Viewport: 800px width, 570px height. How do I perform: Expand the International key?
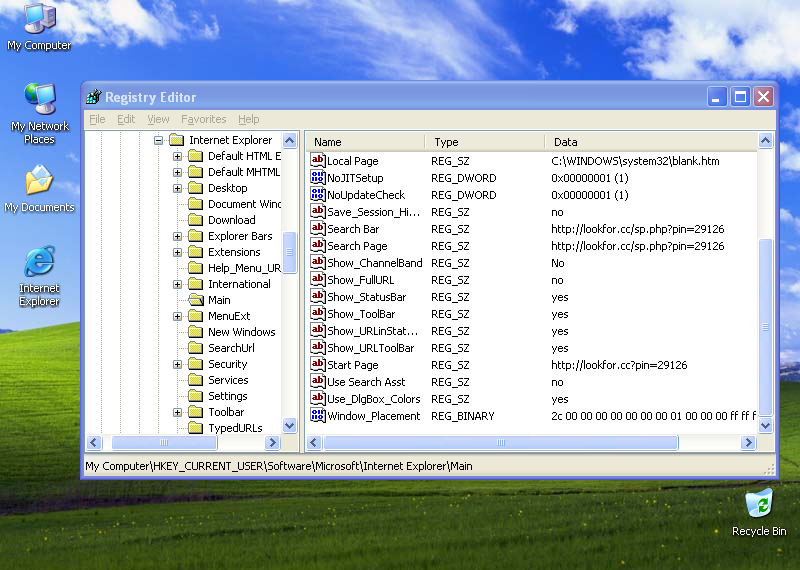click(x=178, y=284)
